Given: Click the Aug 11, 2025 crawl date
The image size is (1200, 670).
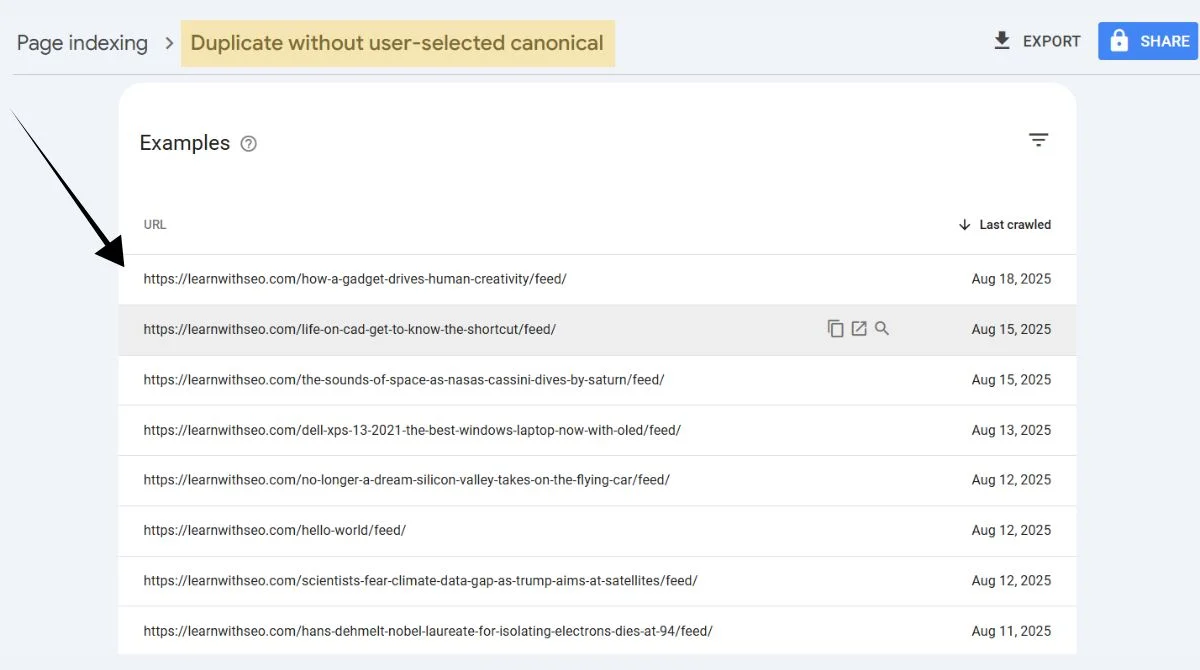Looking at the screenshot, I should 1011,631.
